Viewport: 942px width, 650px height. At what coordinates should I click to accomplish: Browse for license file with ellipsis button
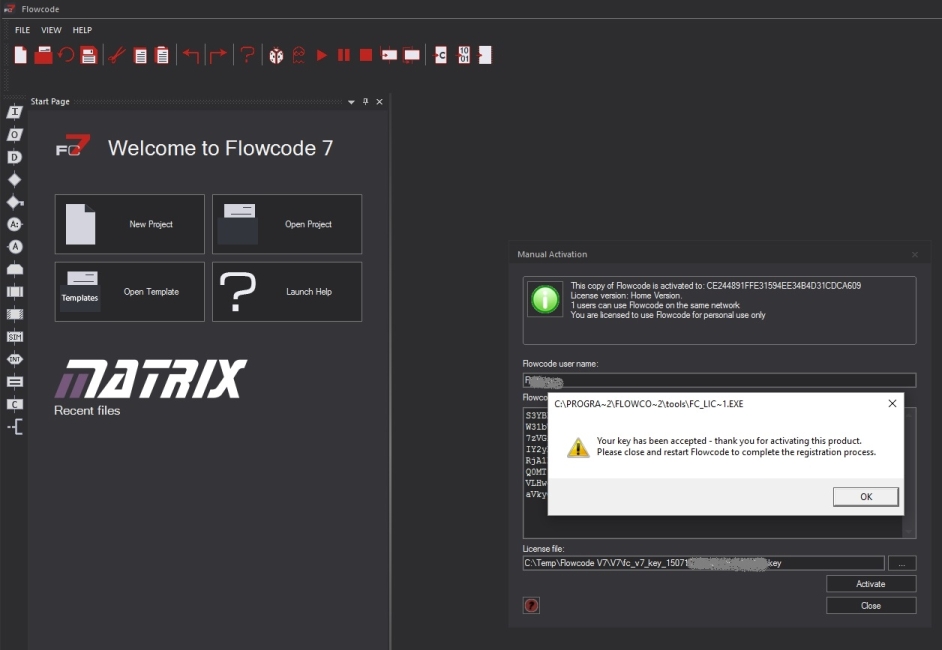[x=902, y=563]
